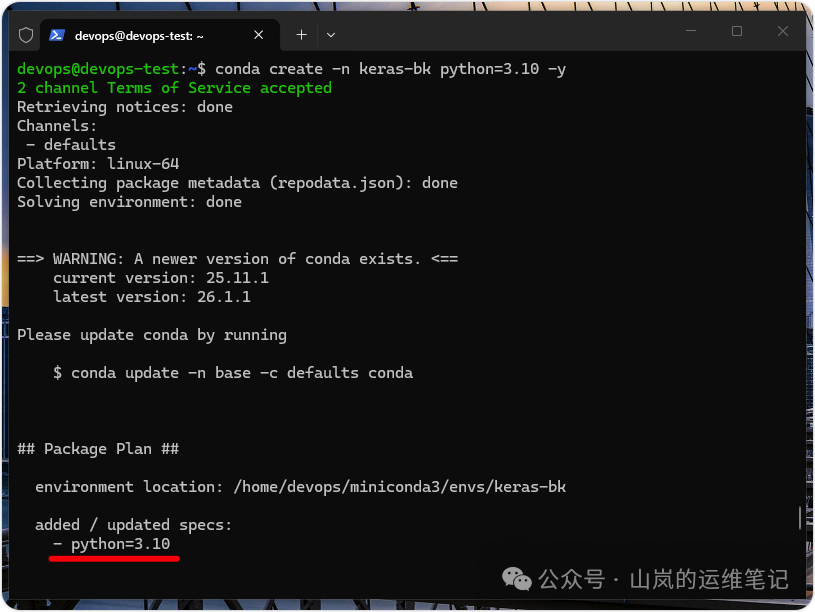The height and width of the screenshot is (612, 815).
Task: Open a new tab with the plus button
Action: point(300,34)
